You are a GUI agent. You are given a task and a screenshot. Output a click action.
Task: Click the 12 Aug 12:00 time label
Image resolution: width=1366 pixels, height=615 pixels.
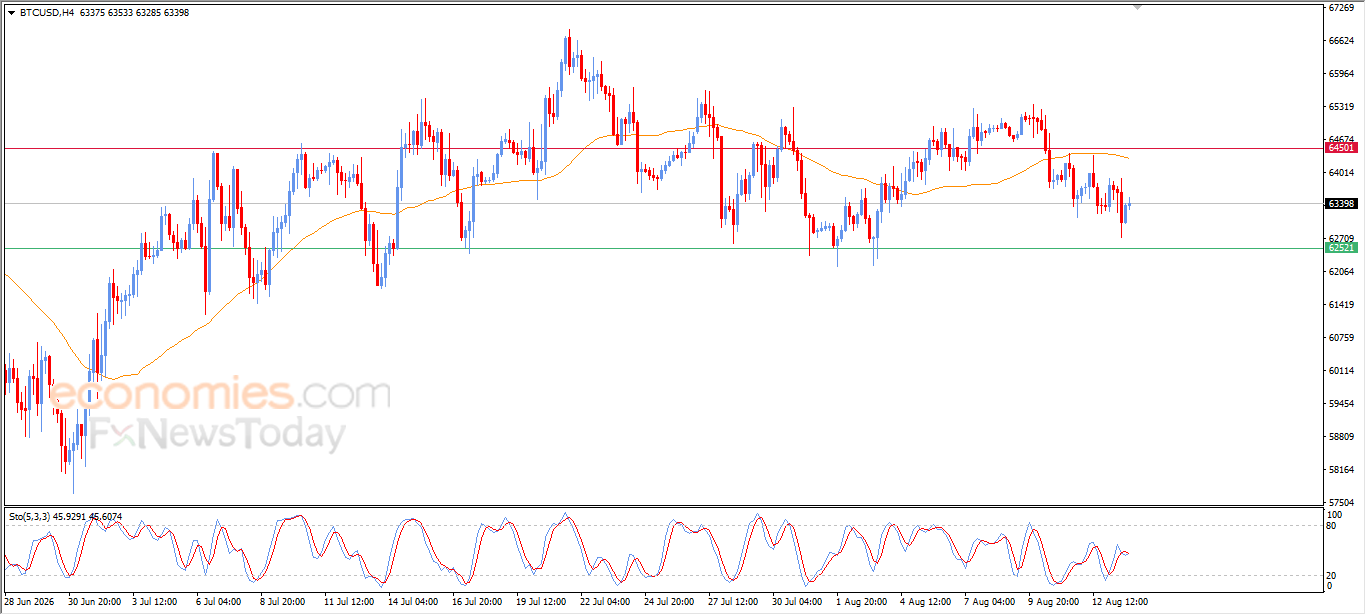pyautogui.click(x=1120, y=602)
